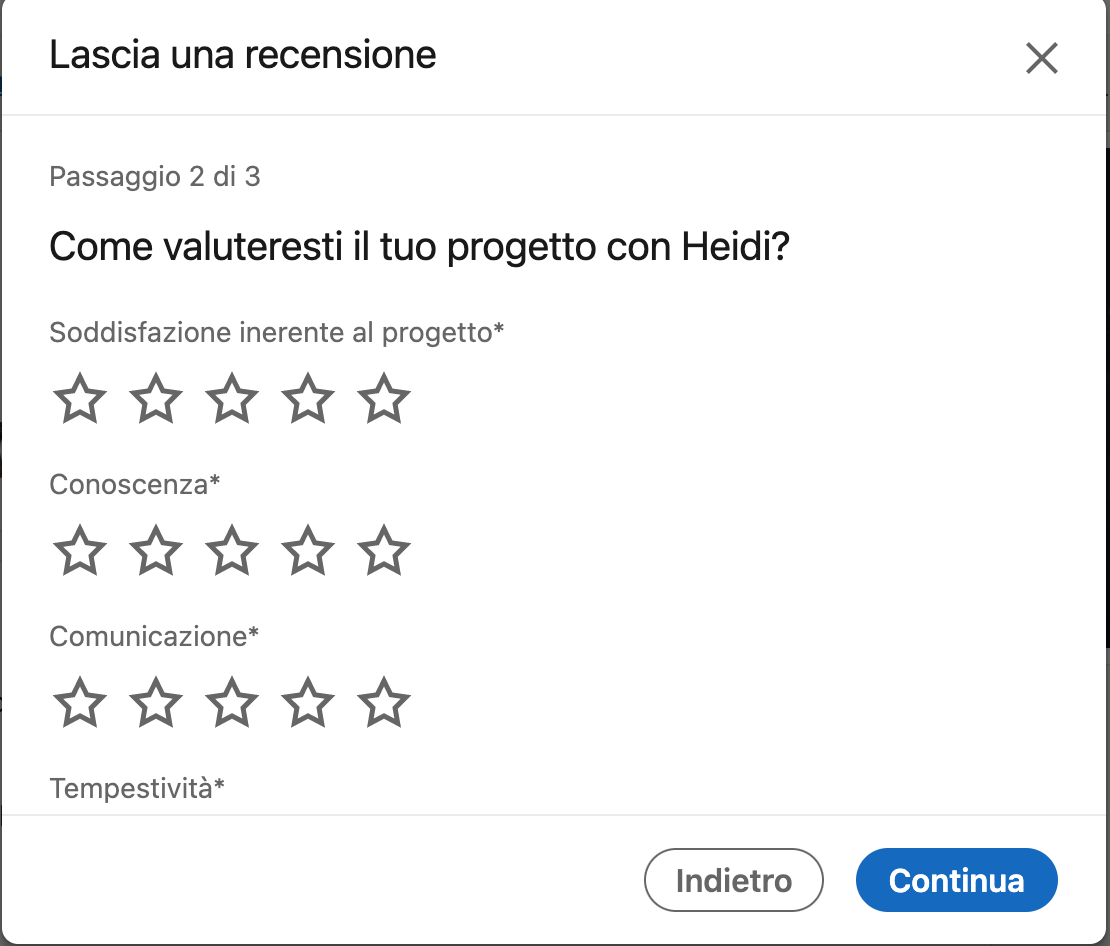The image size is (1110, 946).
Task: Rate Comunicazione five stars
Action: [384, 704]
